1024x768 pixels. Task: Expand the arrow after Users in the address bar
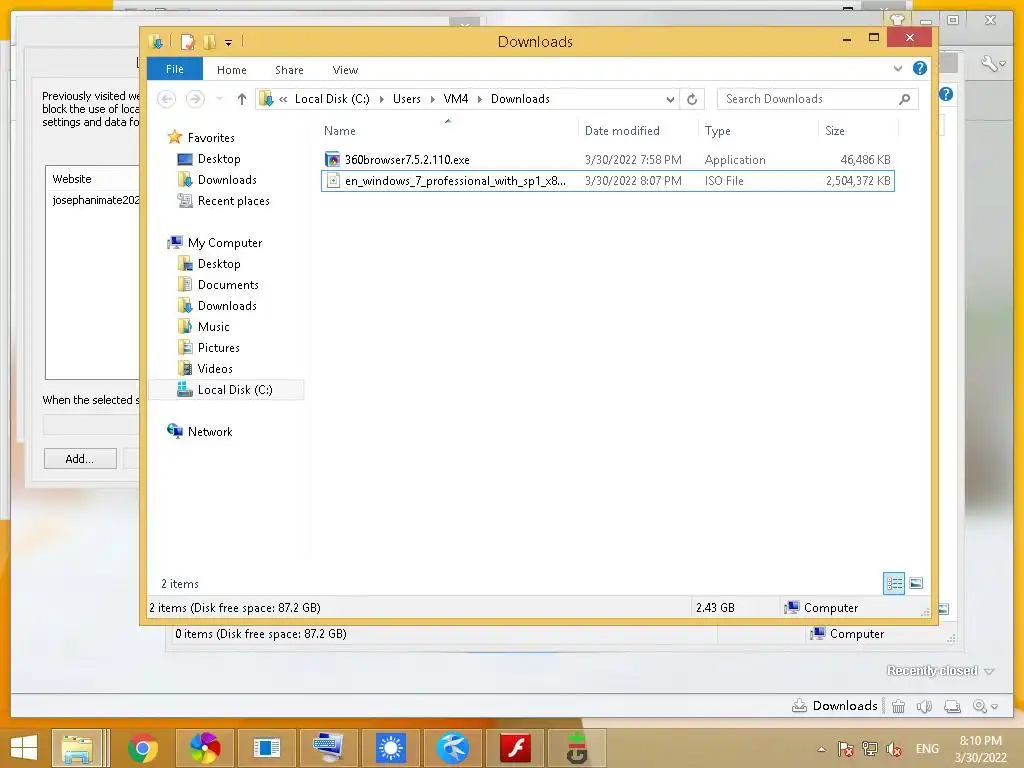point(432,99)
